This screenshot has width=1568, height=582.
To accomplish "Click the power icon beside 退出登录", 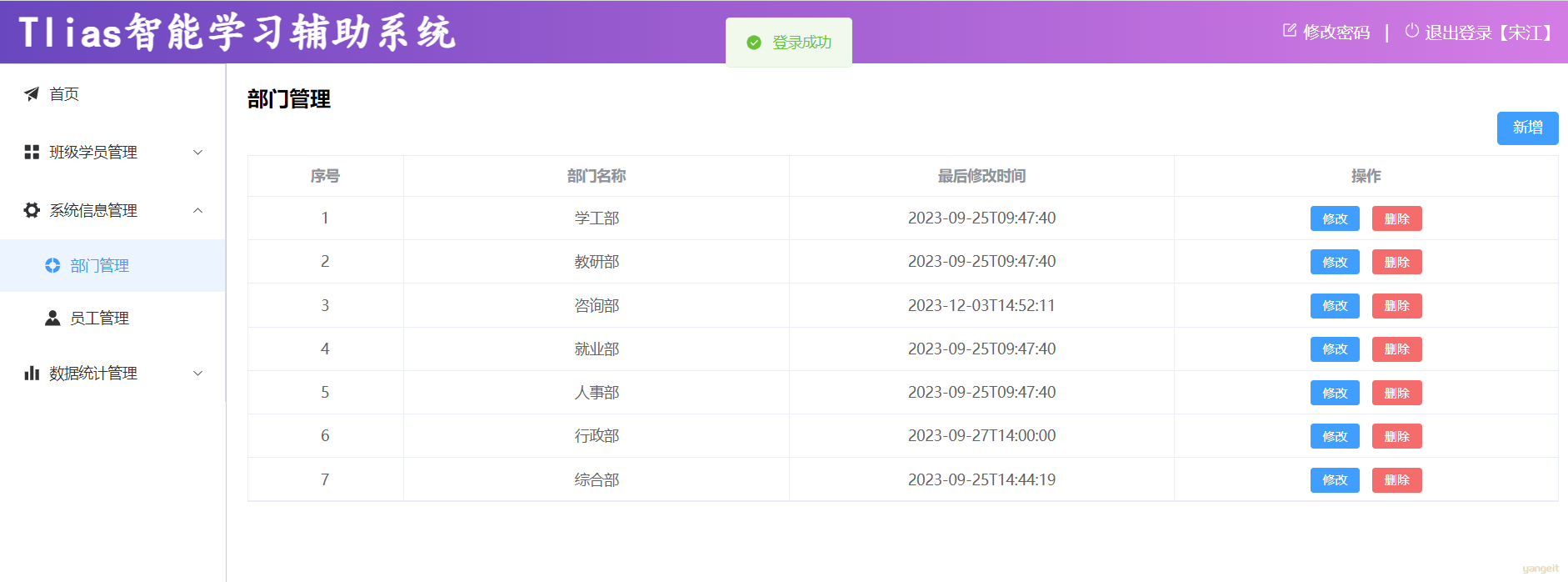I will pos(1412,31).
